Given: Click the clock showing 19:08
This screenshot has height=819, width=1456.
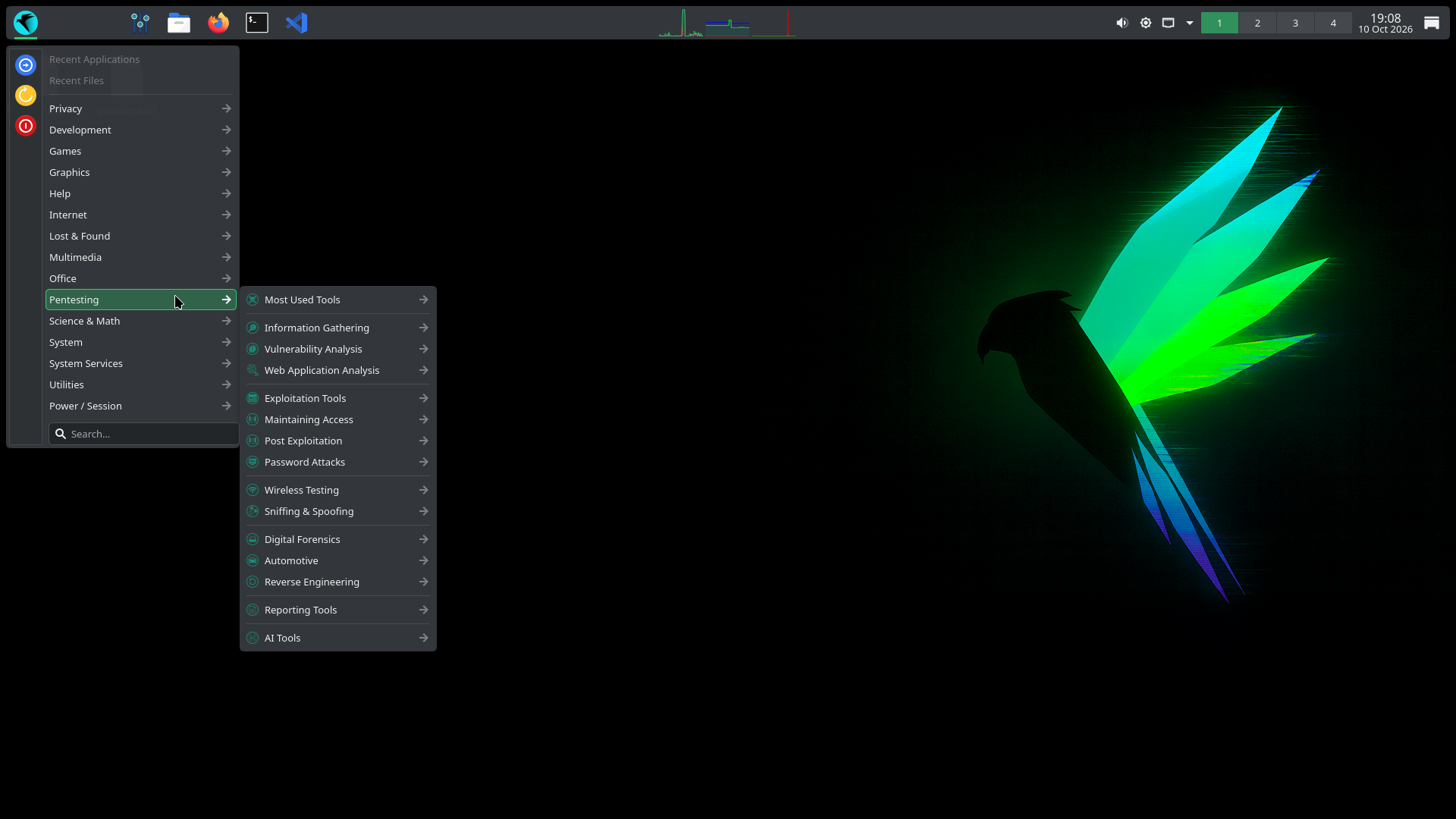Looking at the screenshot, I should (1385, 23).
